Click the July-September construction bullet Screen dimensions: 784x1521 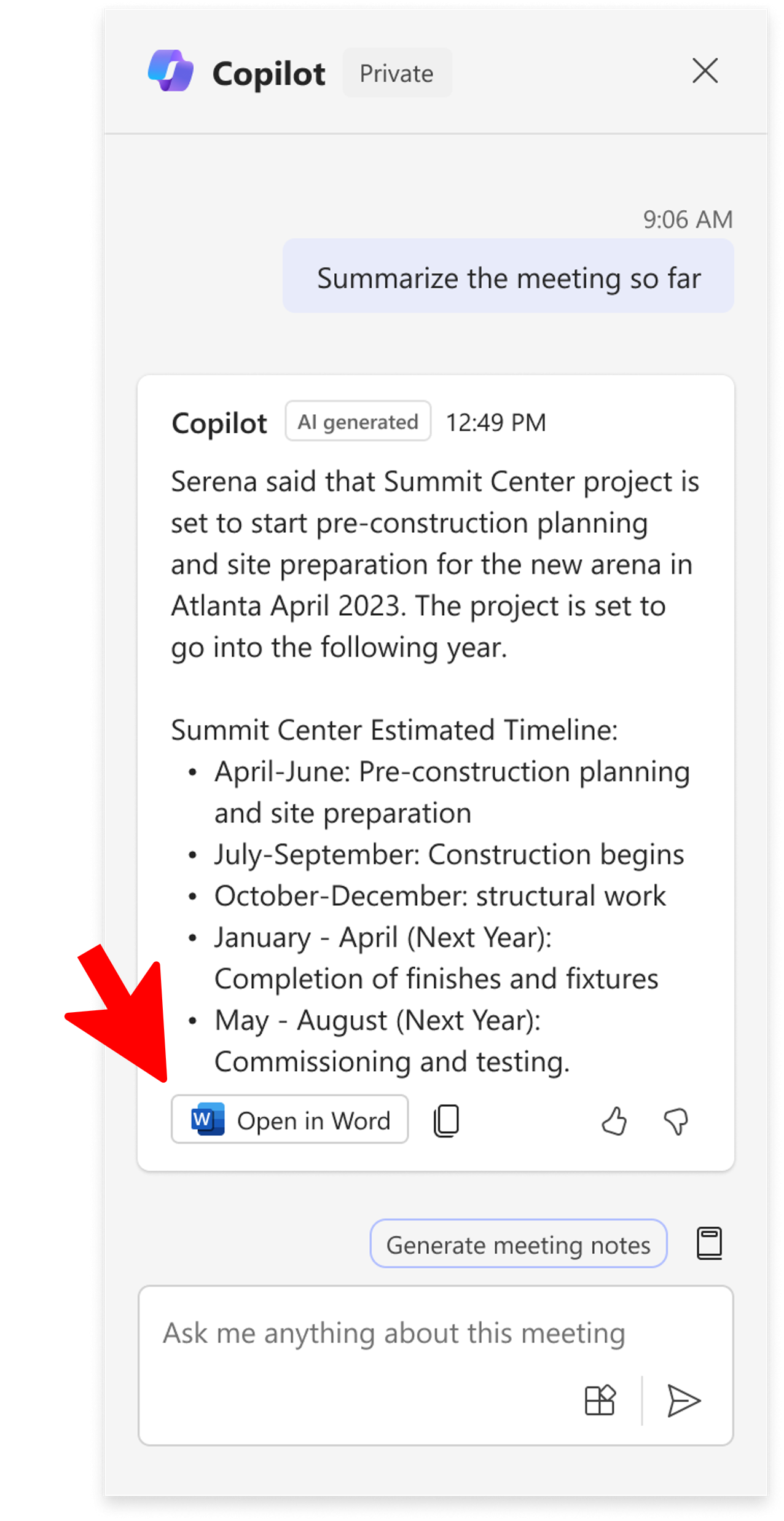tap(449, 854)
